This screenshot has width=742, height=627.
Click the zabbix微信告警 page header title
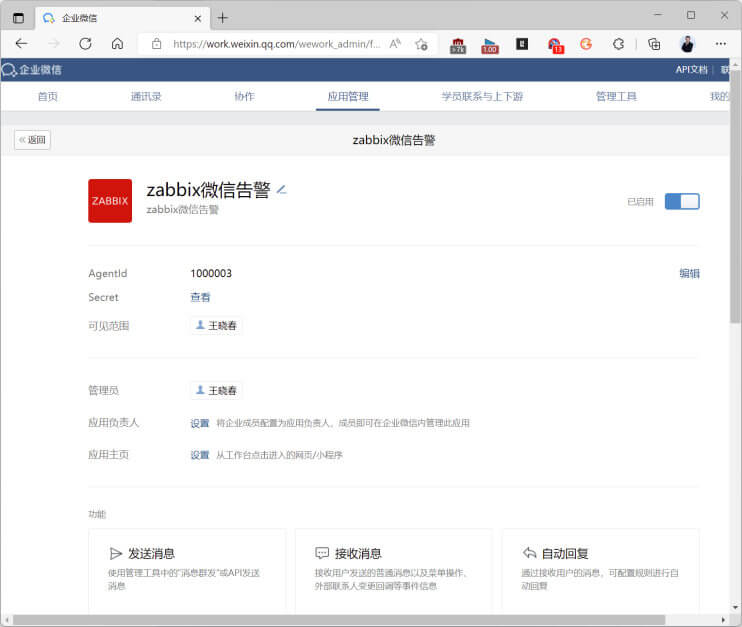click(x=394, y=140)
